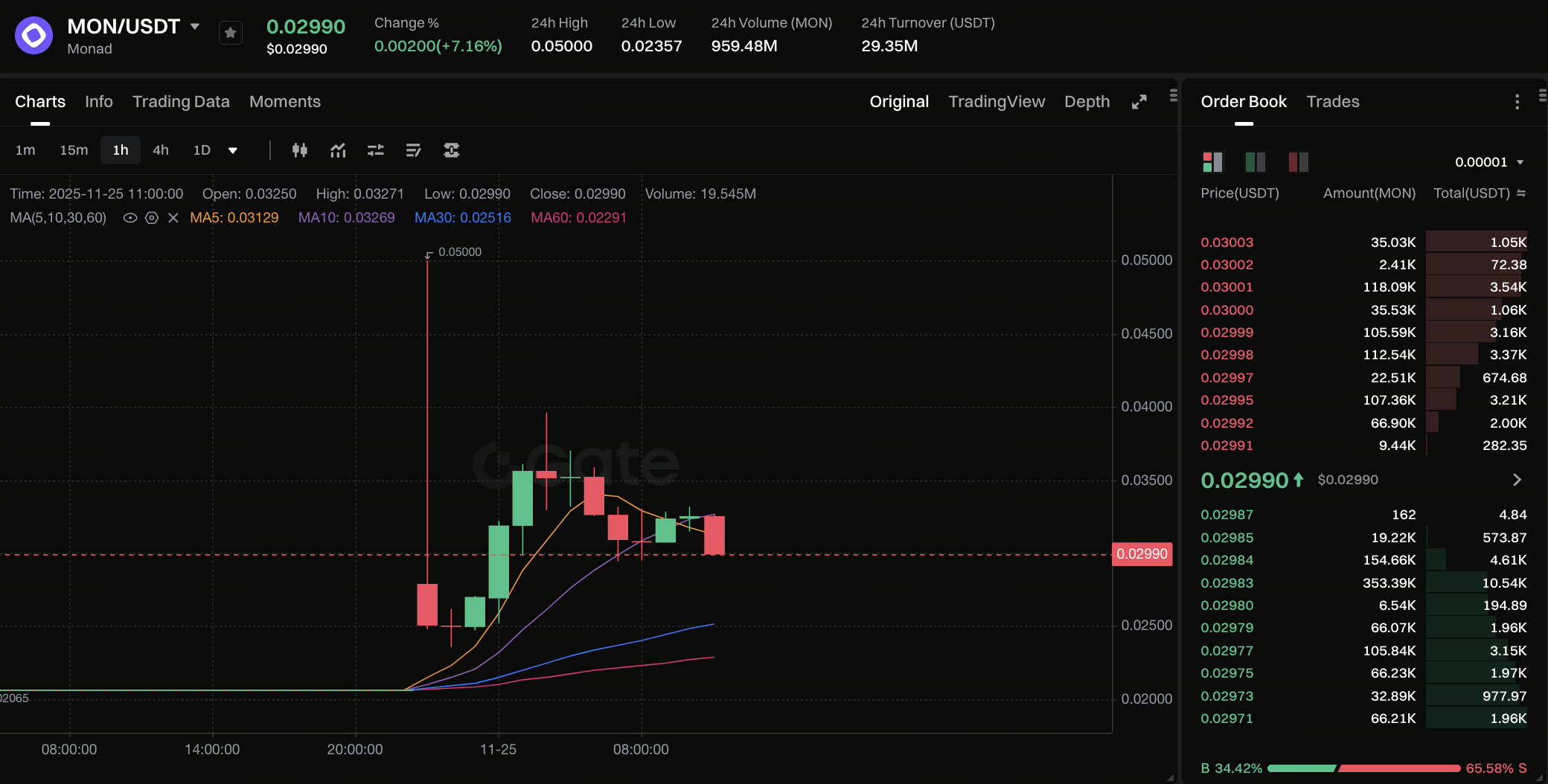Open the Moments tab
Screen dimensions: 1548x784
285,102
